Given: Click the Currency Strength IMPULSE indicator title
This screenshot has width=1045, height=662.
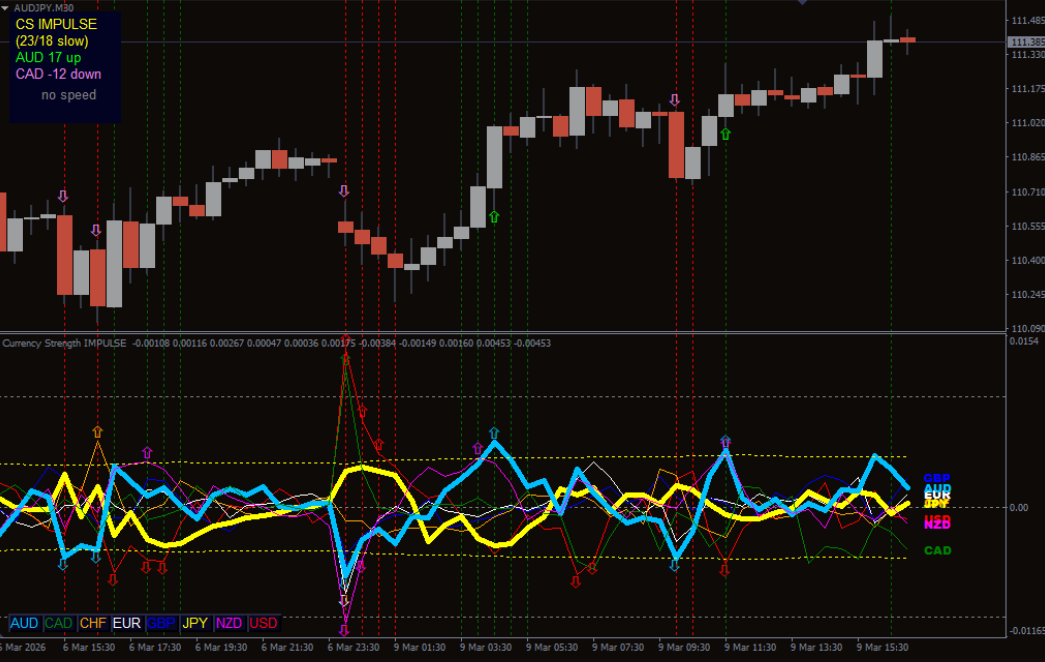Looking at the screenshot, I should coord(65,343).
